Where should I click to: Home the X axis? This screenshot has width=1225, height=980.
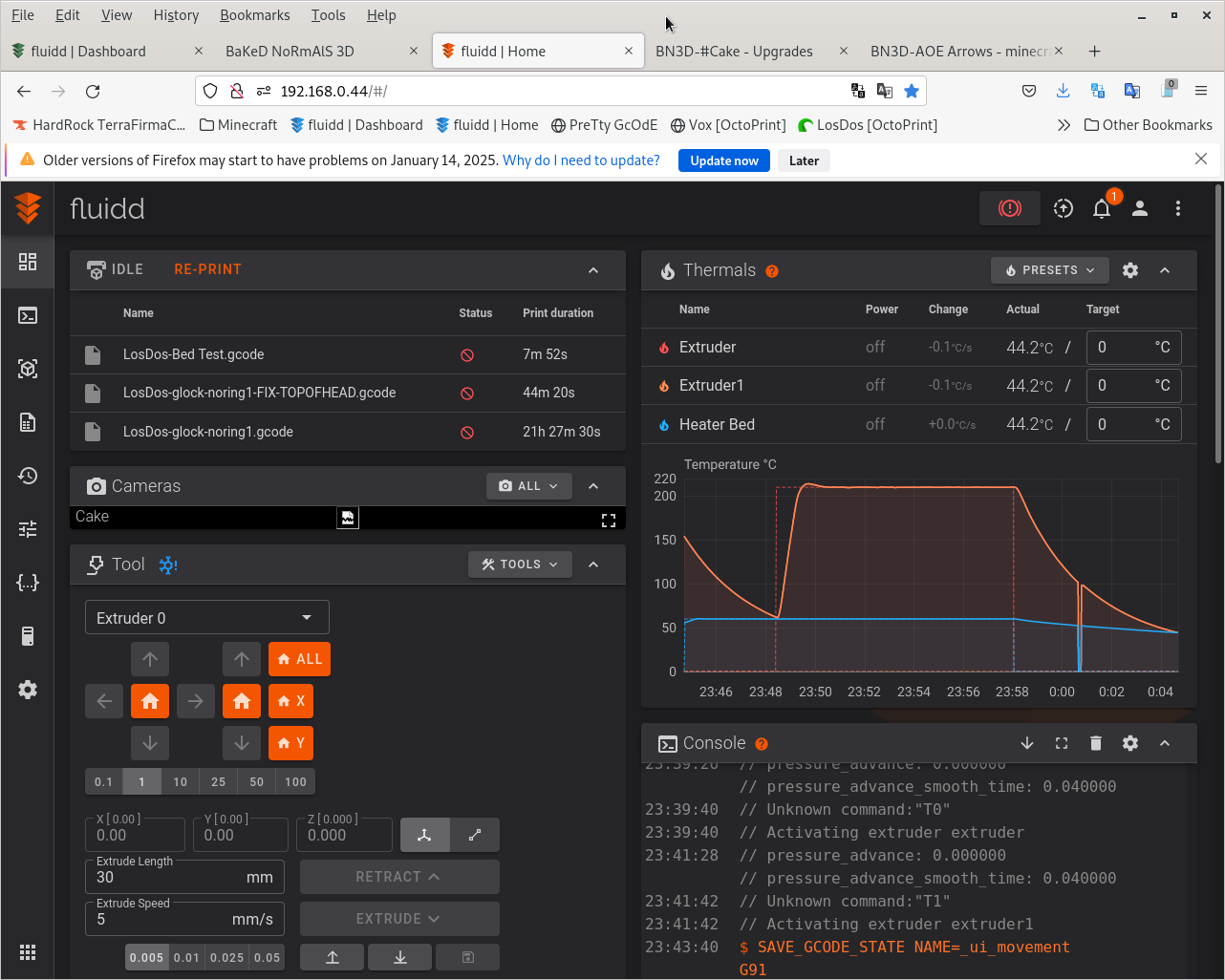click(290, 701)
